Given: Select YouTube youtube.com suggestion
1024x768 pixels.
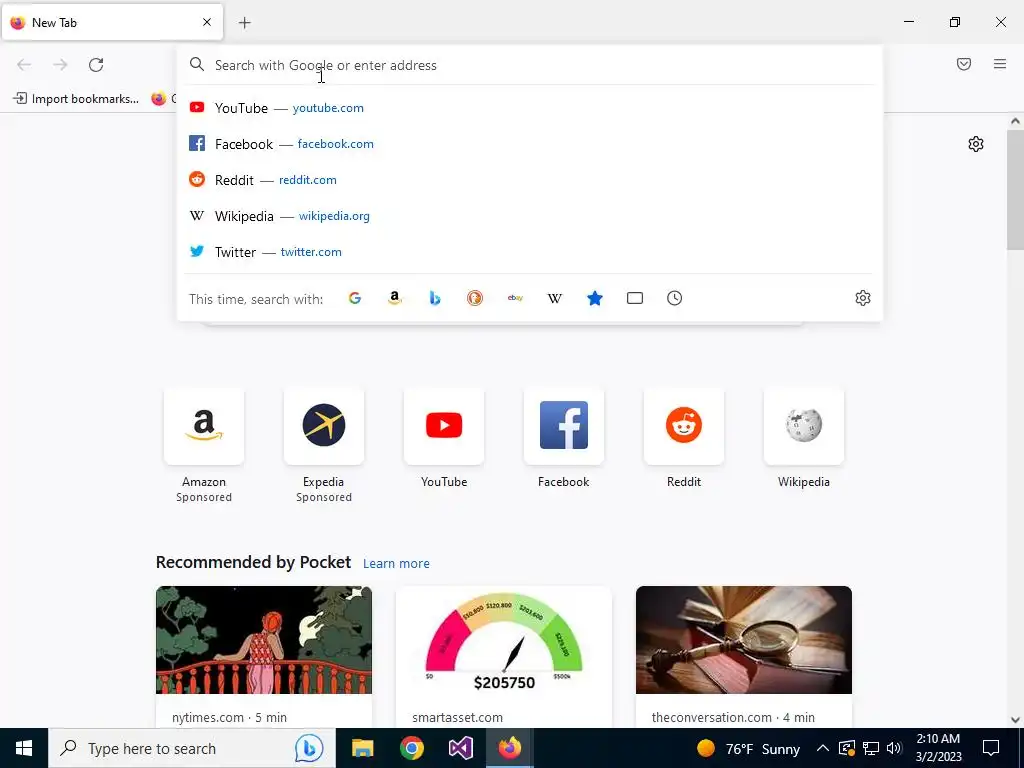Looking at the screenshot, I should (x=529, y=108).
